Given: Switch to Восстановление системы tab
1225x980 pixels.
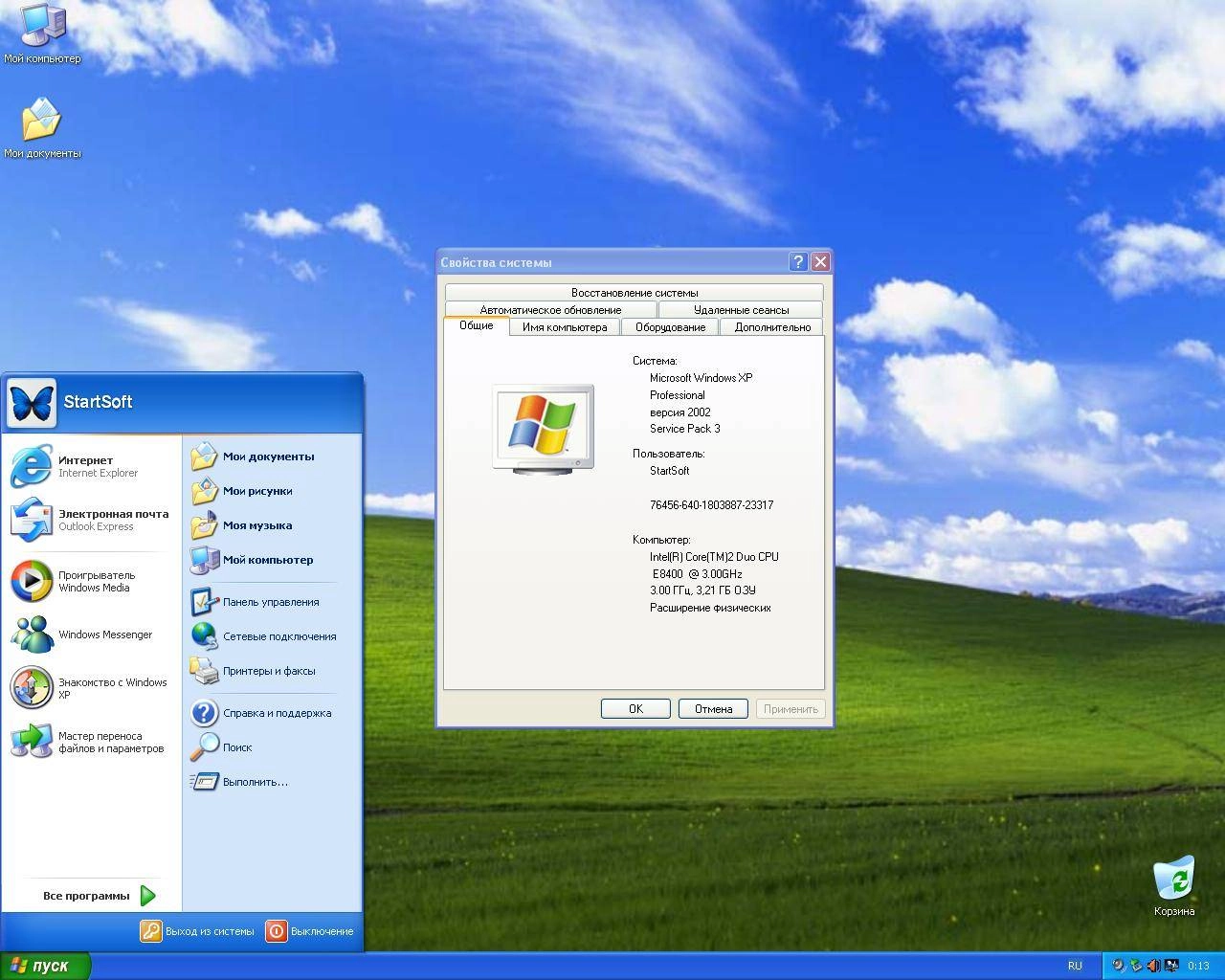Looking at the screenshot, I should pyautogui.click(x=635, y=293).
